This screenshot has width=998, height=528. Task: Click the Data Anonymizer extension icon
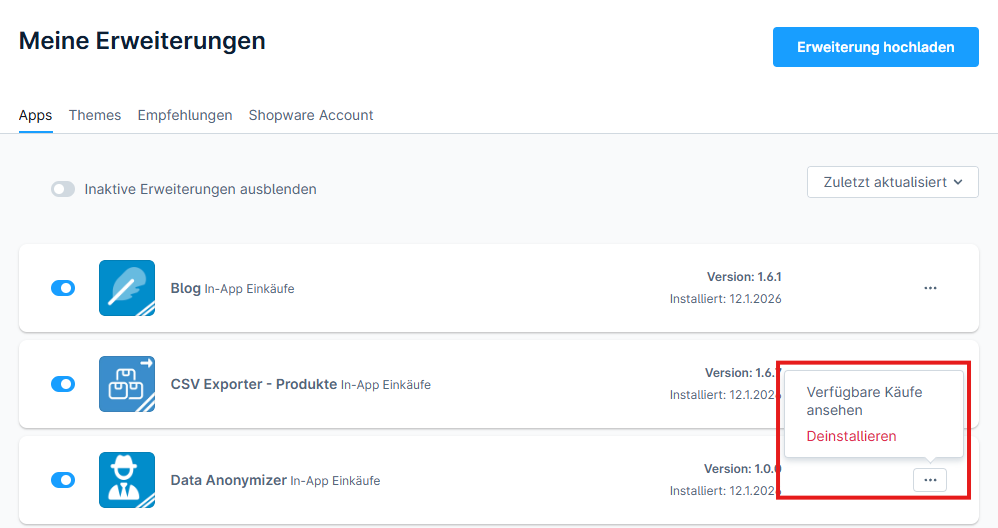[127, 480]
